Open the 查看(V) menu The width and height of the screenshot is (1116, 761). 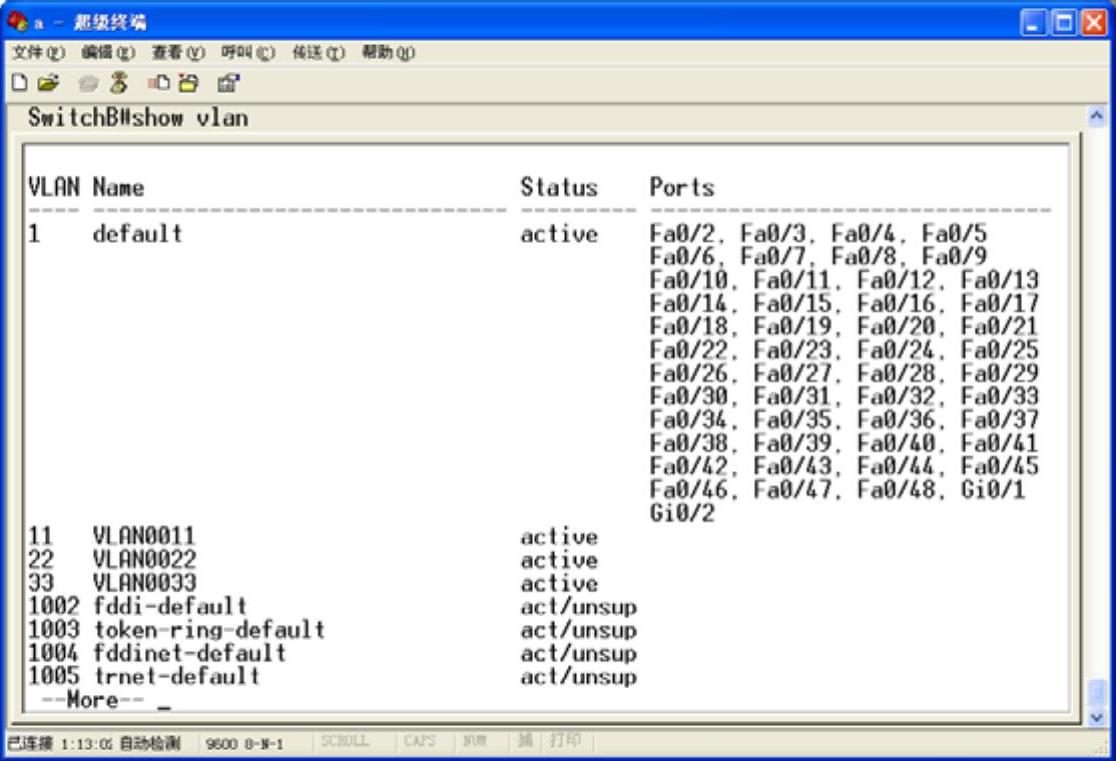pyautogui.click(x=178, y=52)
